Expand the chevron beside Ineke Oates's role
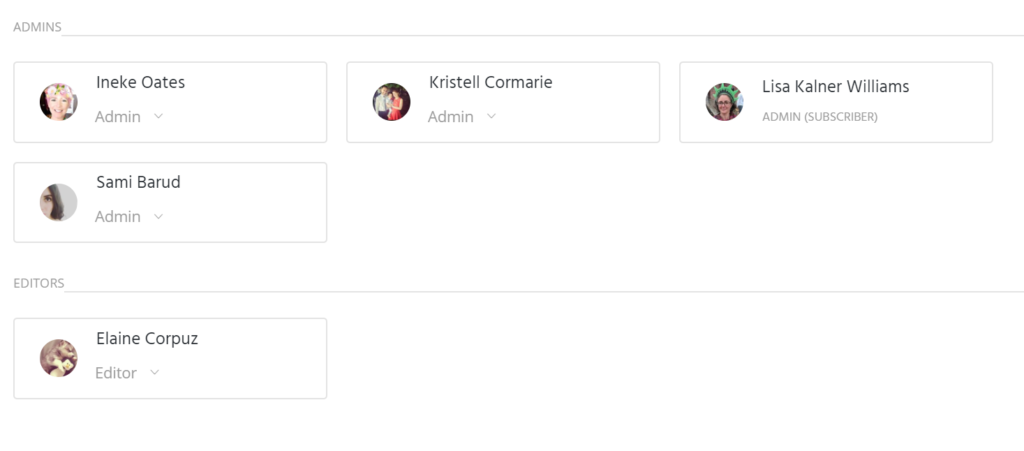Image resolution: width=1024 pixels, height=451 pixels. pyautogui.click(x=158, y=116)
